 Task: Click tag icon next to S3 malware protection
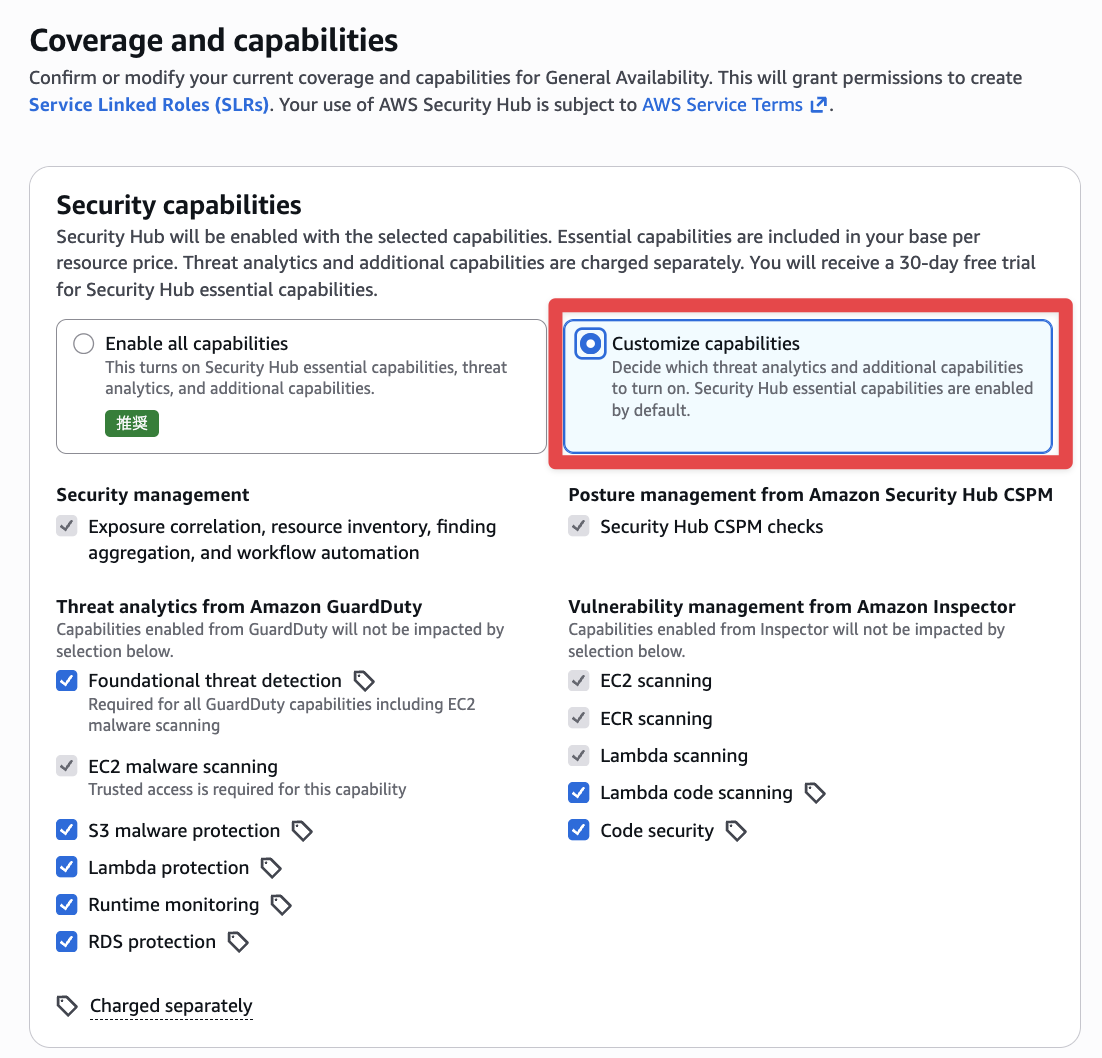pos(302,831)
